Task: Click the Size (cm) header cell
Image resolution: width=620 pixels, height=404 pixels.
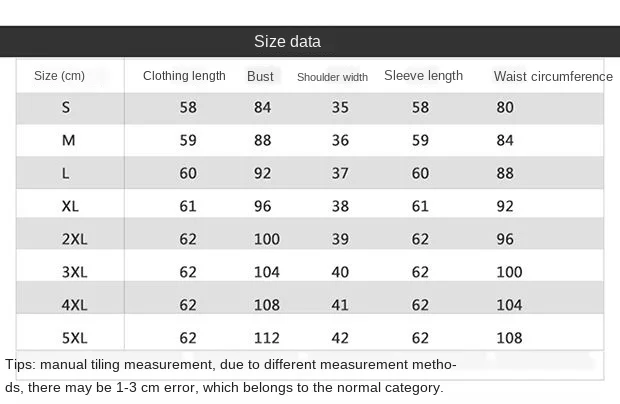Action: (x=59, y=76)
